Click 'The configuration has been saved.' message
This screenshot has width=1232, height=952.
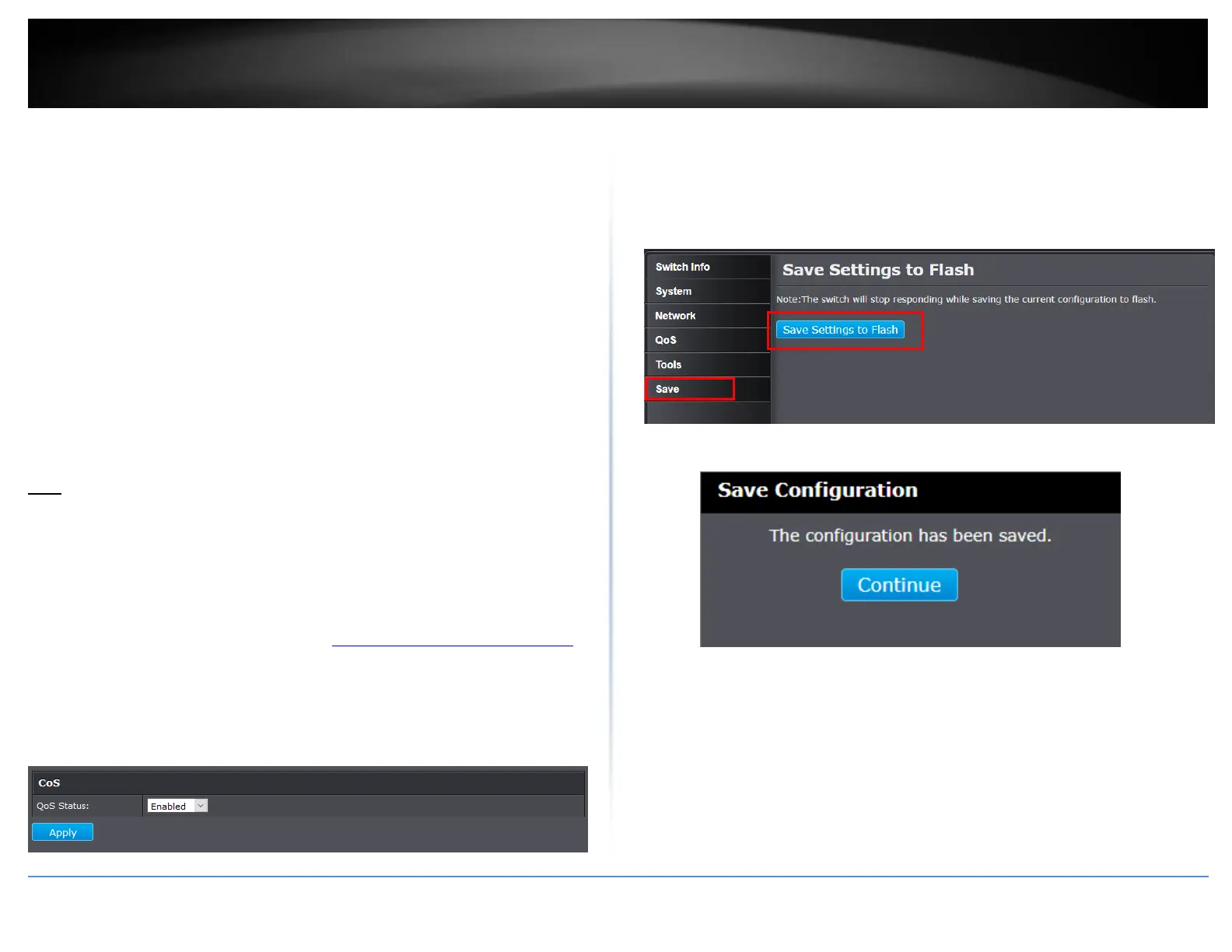pyautogui.click(x=910, y=536)
